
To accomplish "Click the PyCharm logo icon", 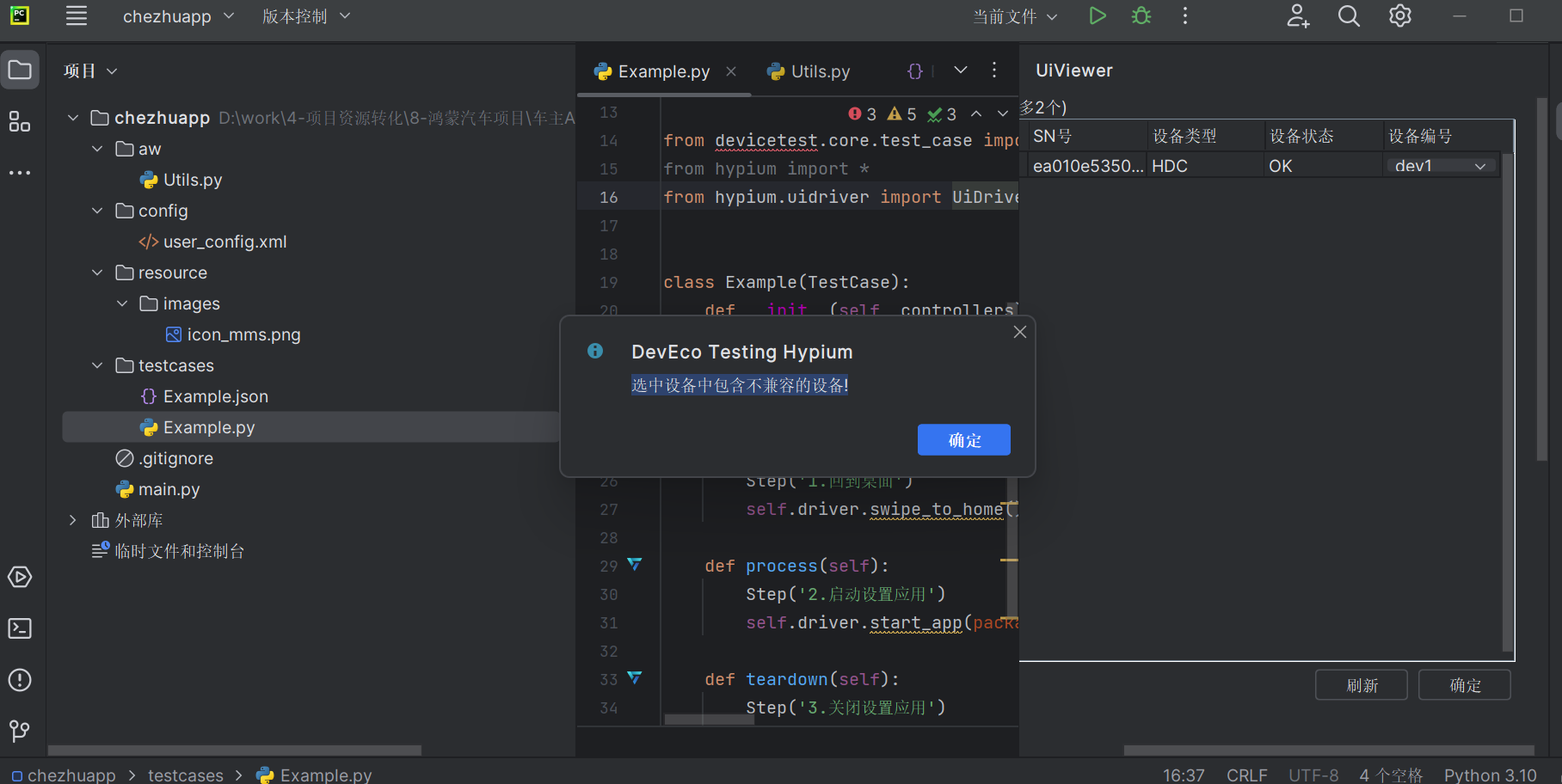I will pos(20,15).
